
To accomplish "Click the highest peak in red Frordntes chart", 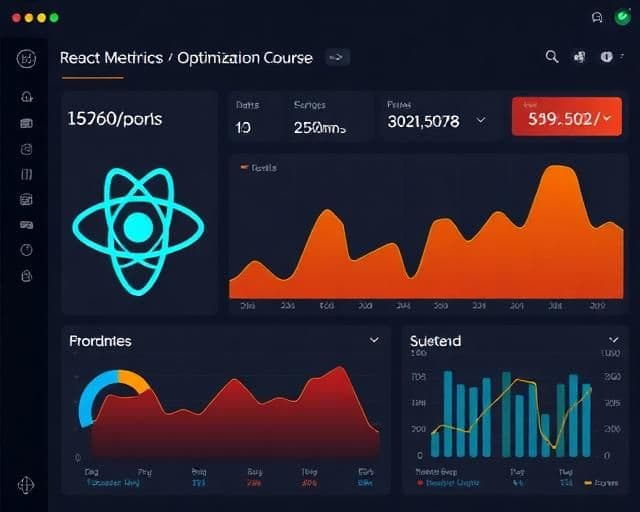I will click(340, 368).
